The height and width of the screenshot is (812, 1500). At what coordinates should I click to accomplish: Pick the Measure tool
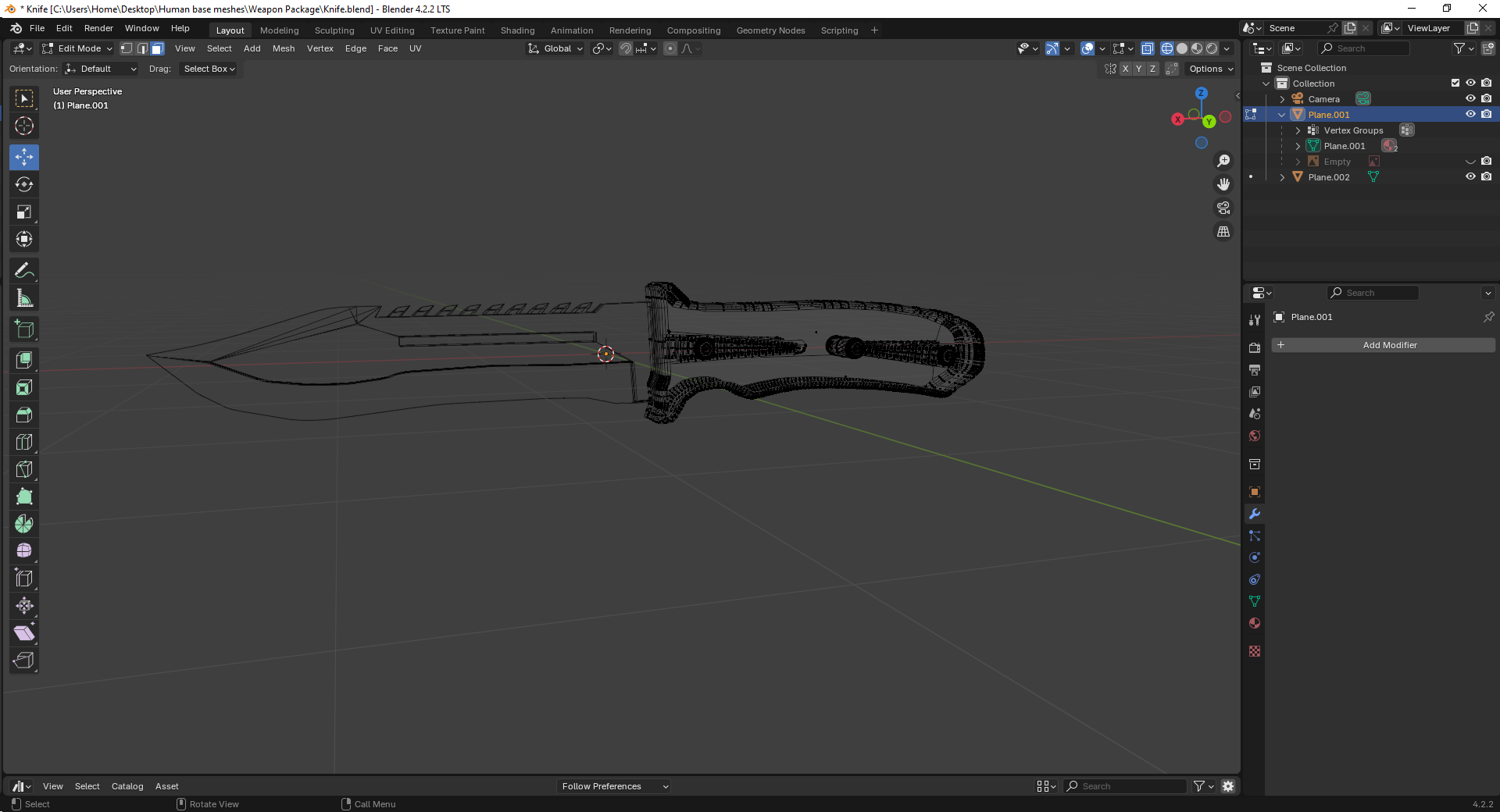coord(24,298)
